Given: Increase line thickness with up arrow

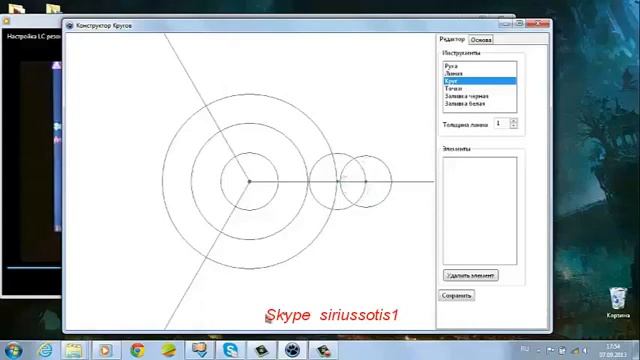Looking at the screenshot, I should pos(514,120).
